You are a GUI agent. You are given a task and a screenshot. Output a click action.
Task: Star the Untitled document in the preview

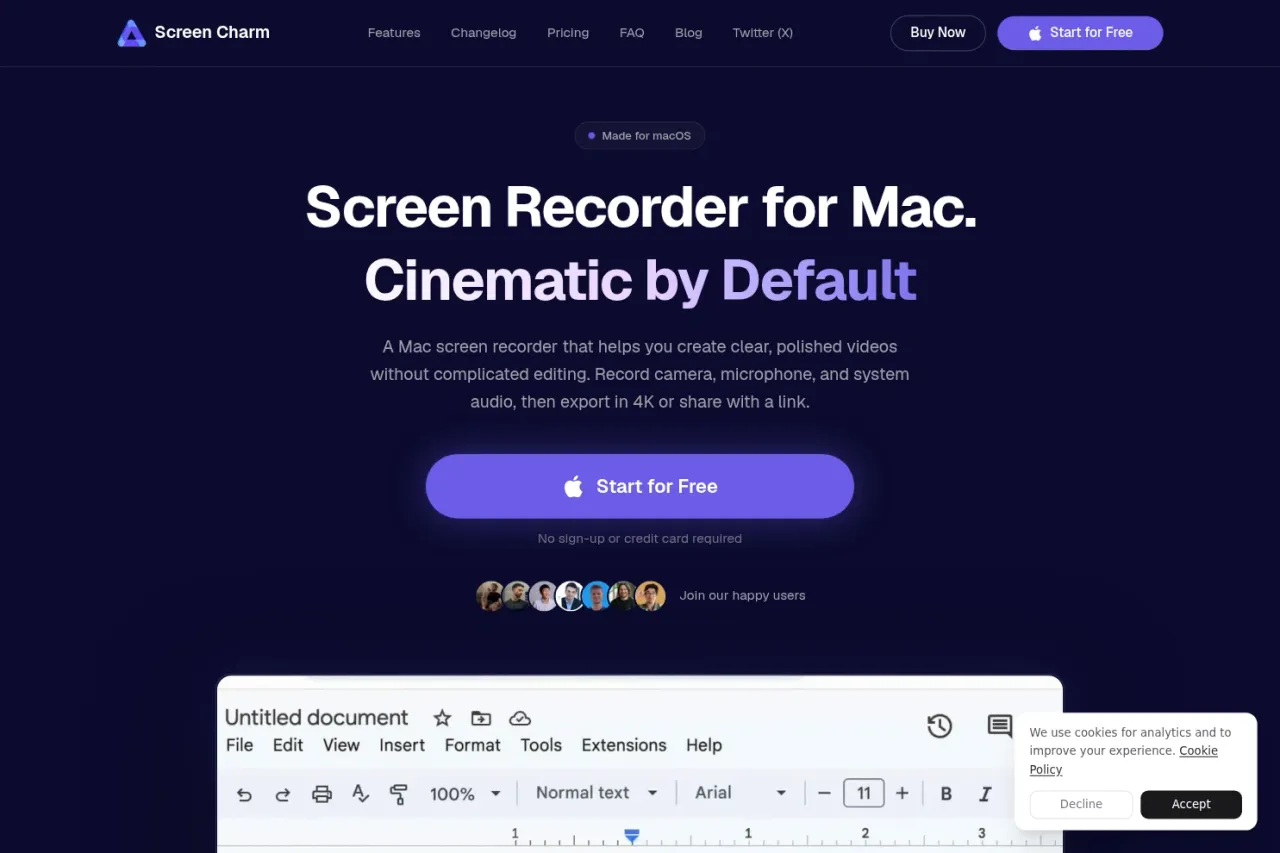pos(442,718)
